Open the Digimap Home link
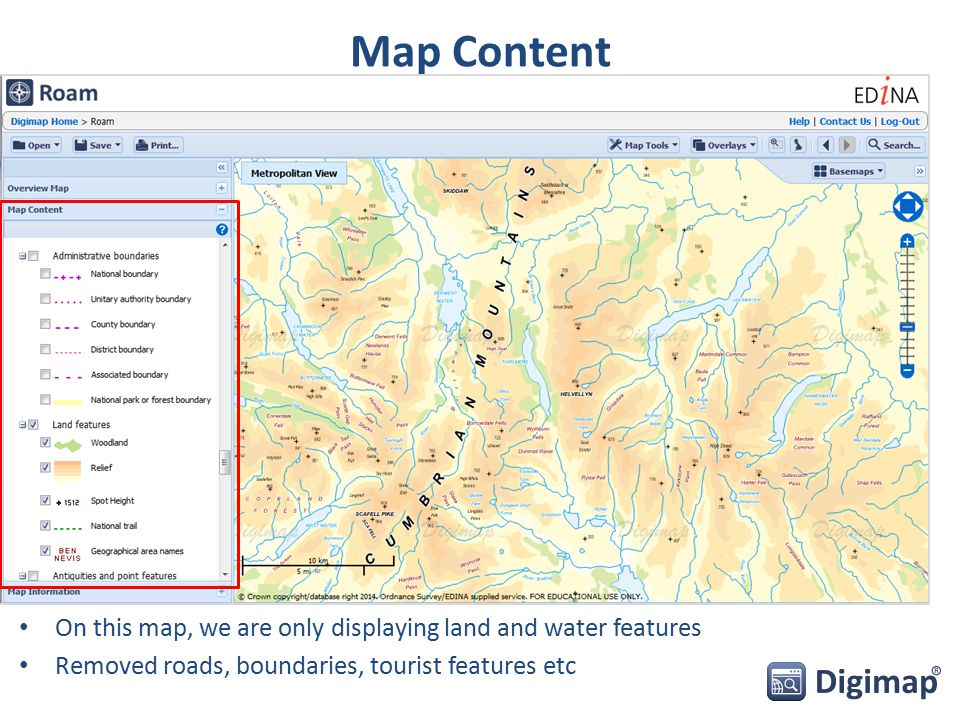 44,121
